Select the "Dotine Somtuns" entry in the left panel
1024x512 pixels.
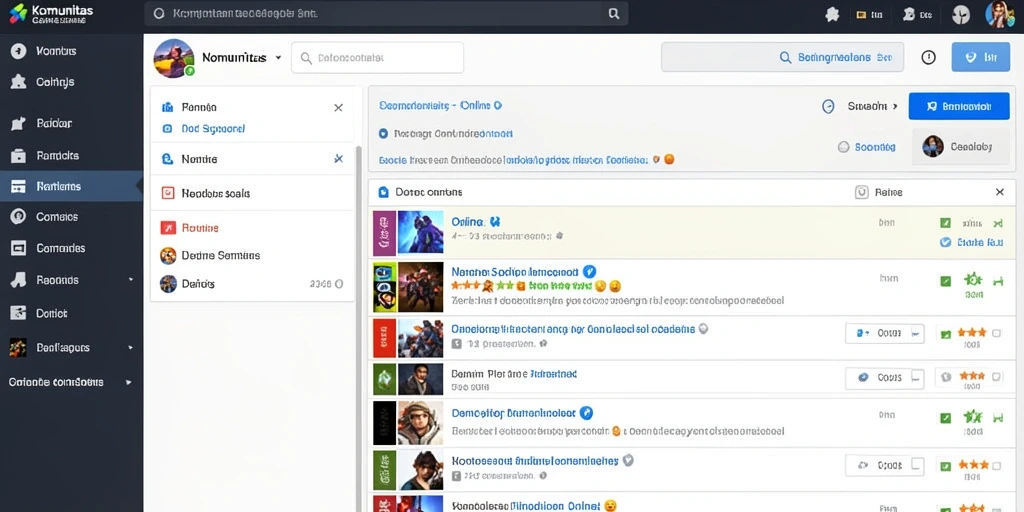click(x=253, y=255)
